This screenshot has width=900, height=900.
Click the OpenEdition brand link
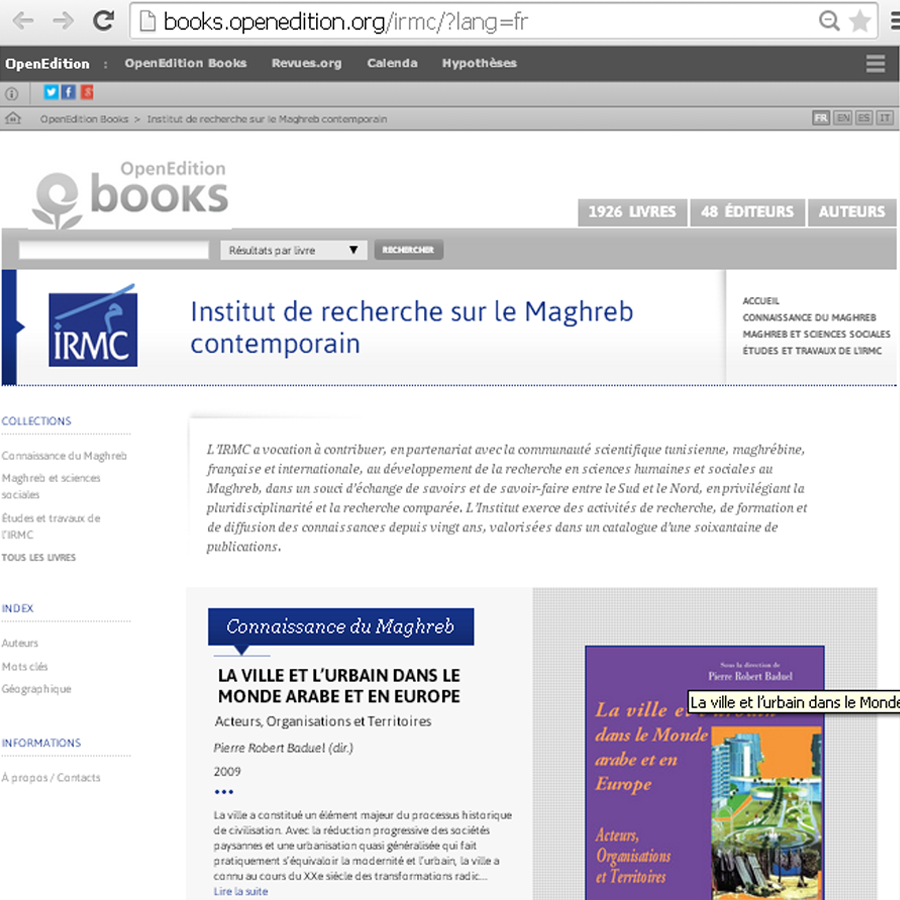[x=48, y=64]
